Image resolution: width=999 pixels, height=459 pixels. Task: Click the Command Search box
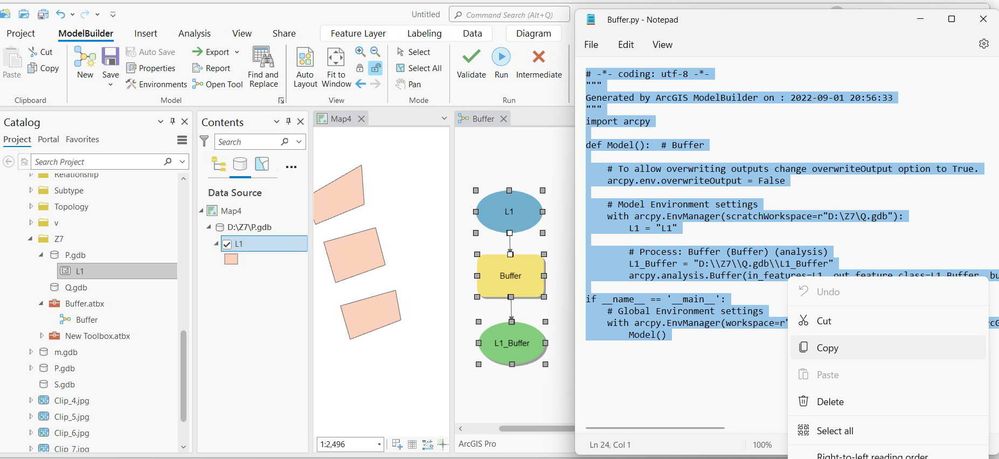[x=508, y=14]
